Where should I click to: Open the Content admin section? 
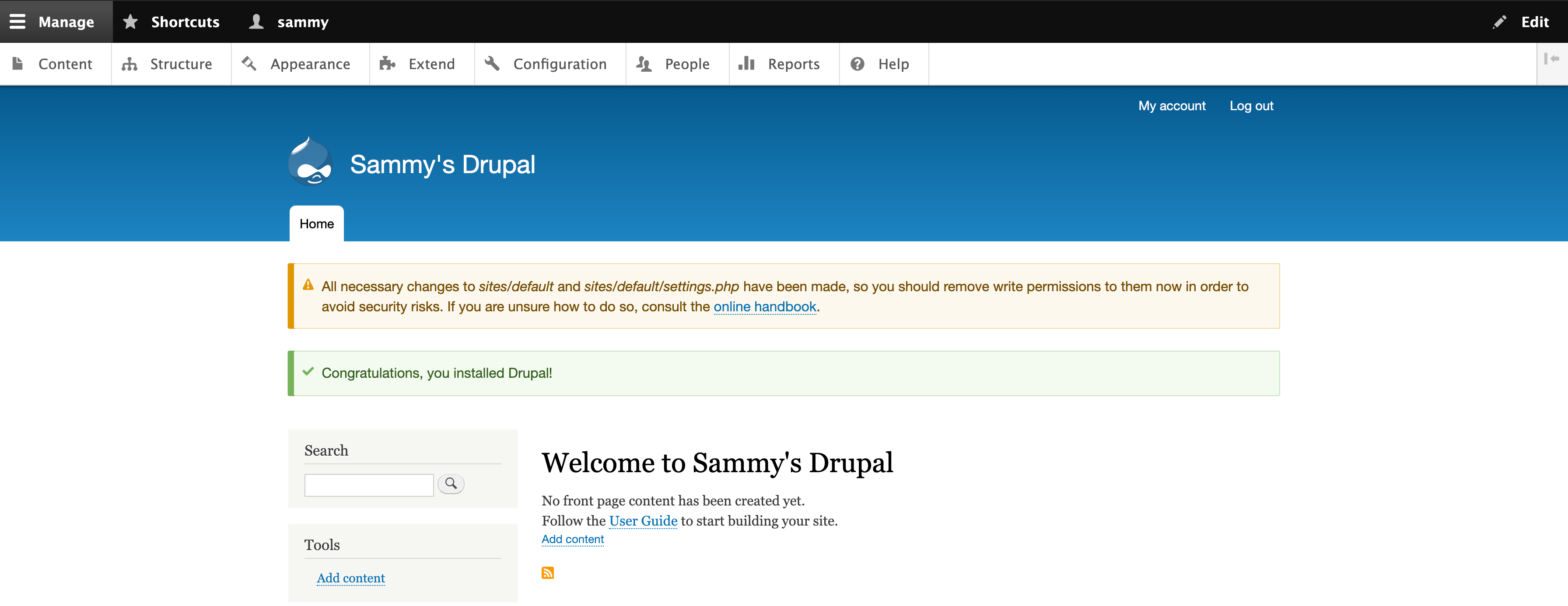click(x=56, y=64)
